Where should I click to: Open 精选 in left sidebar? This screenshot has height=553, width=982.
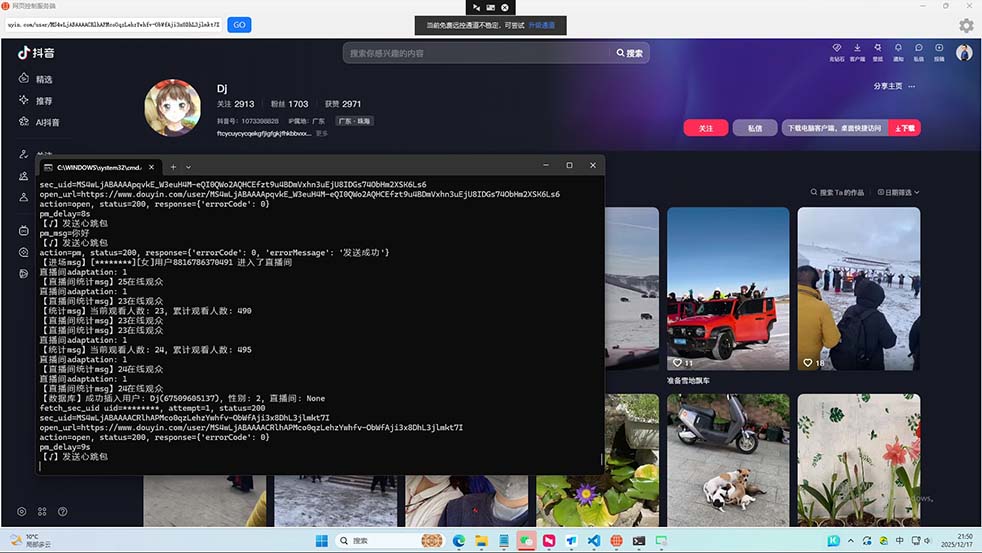coord(36,79)
